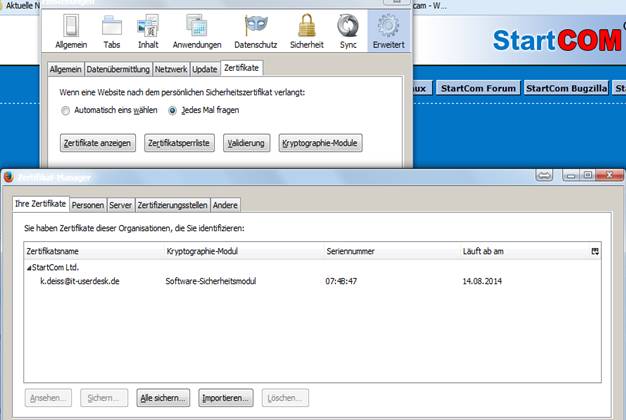Image resolution: width=626 pixels, height=420 pixels.
Task: Click 'Software-Sicherheitsmodul' cell
Action: pyautogui.click(x=211, y=281)
